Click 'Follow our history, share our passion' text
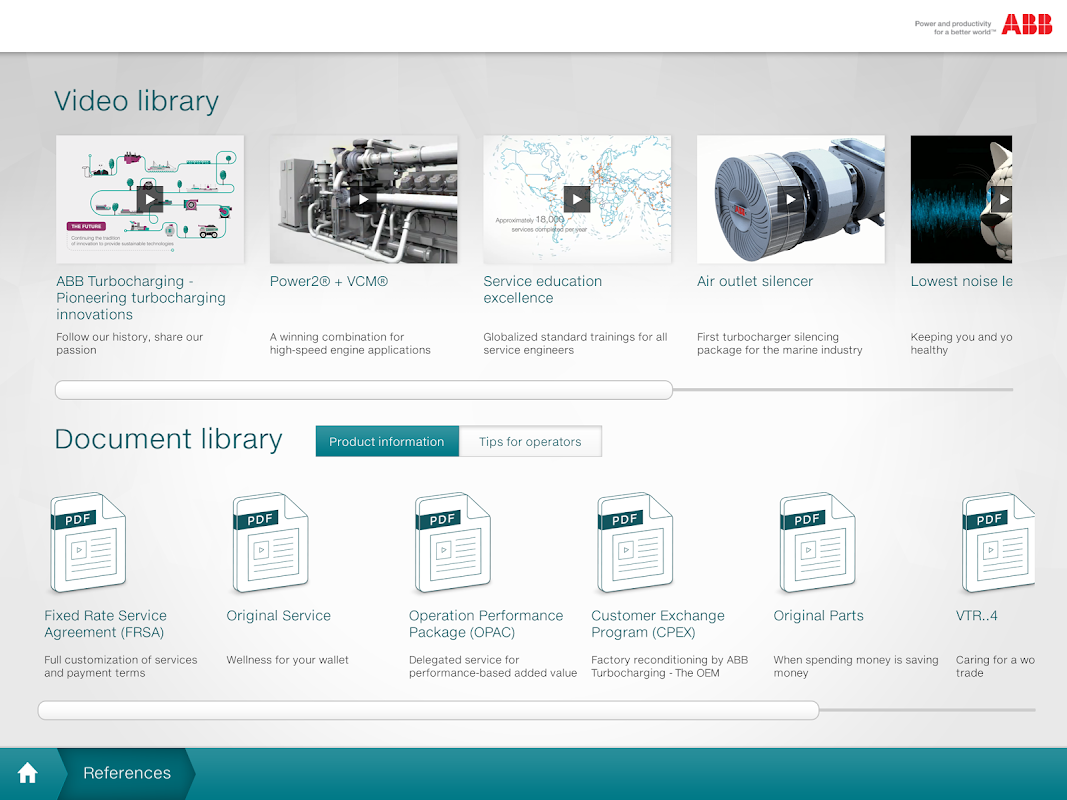 tap(129, 344)
